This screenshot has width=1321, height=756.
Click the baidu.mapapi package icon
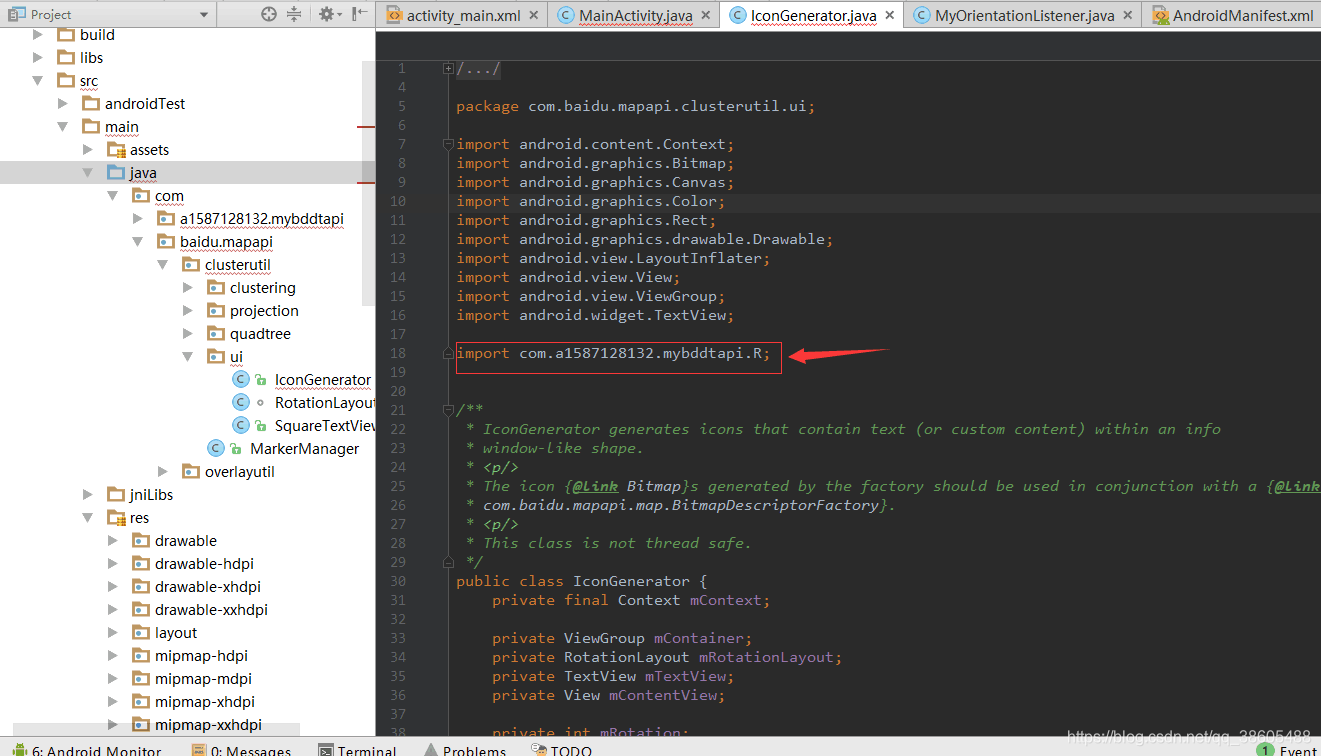pyautogui.click(x=166, y=241)
